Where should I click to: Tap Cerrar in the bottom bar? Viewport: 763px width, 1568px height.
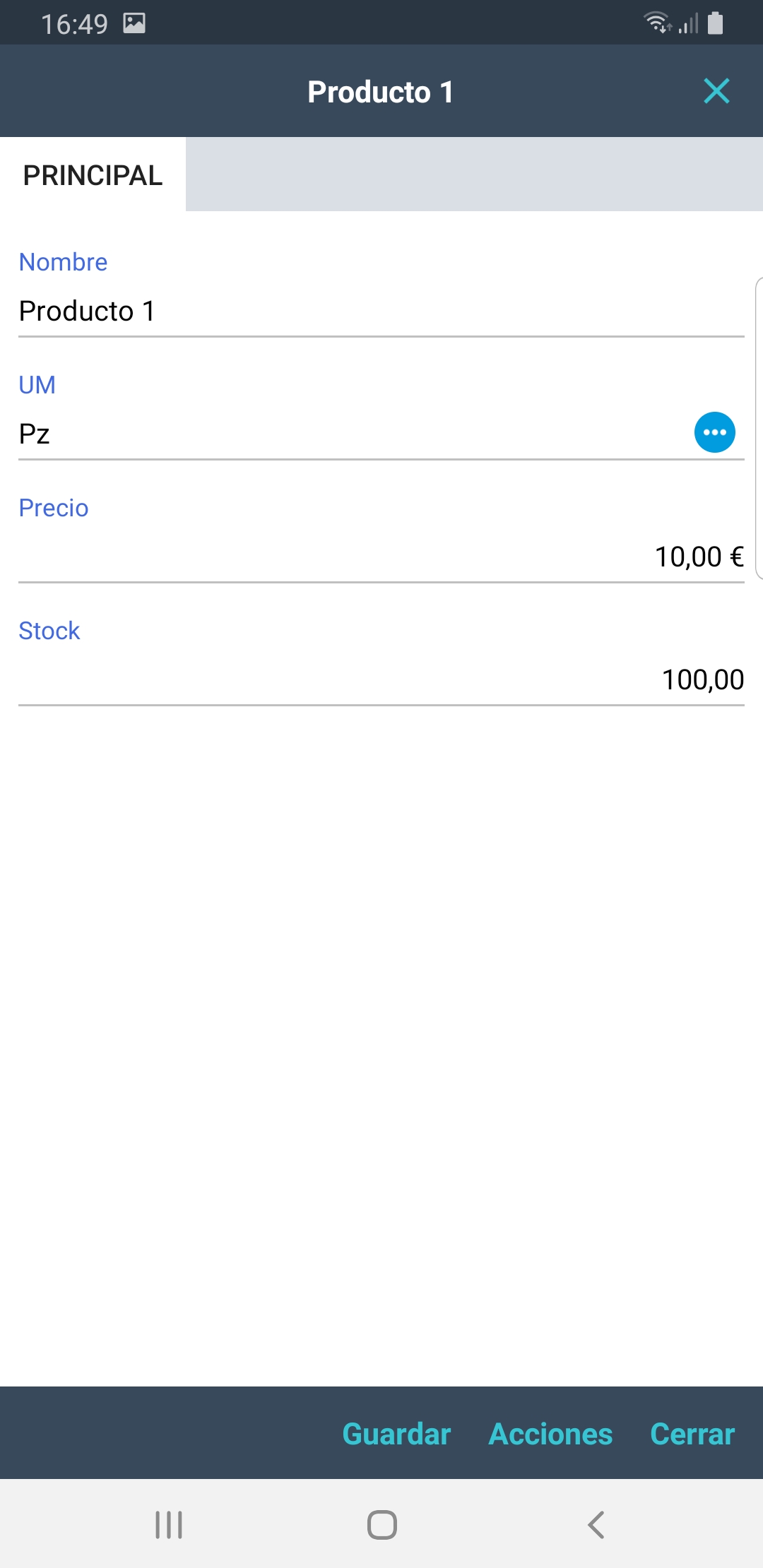[x=692, y=1434]
